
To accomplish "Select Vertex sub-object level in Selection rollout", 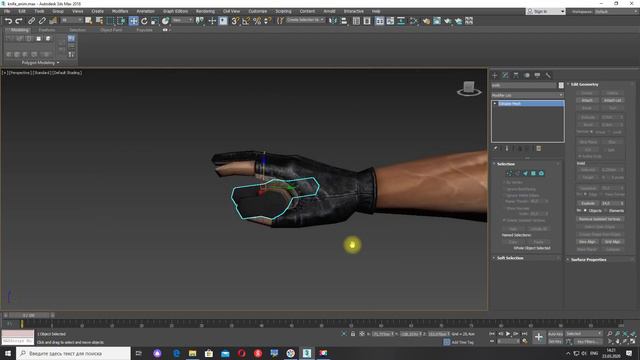I will [x=509, y=173].
